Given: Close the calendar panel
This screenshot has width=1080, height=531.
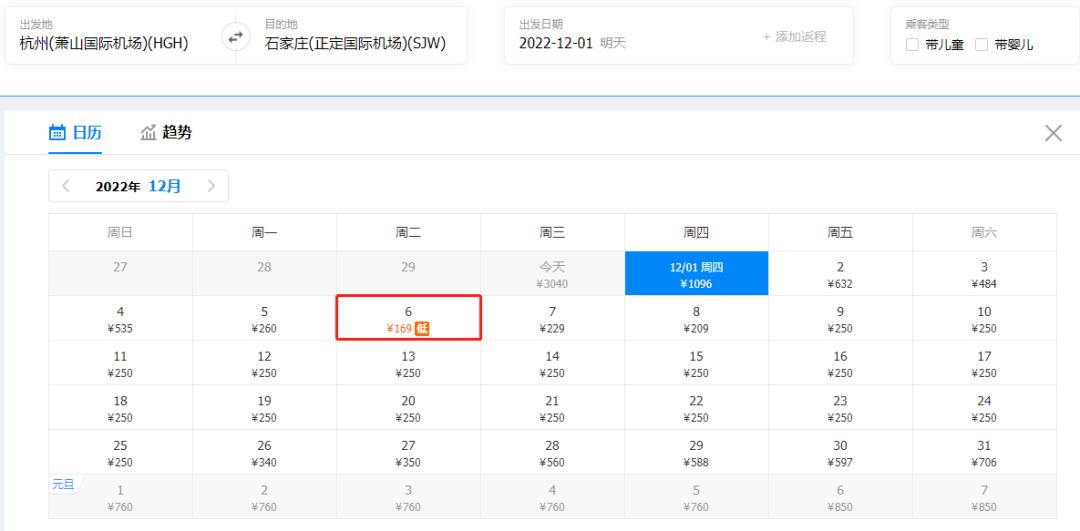Looking at the screenshot, I should 1053,133.
